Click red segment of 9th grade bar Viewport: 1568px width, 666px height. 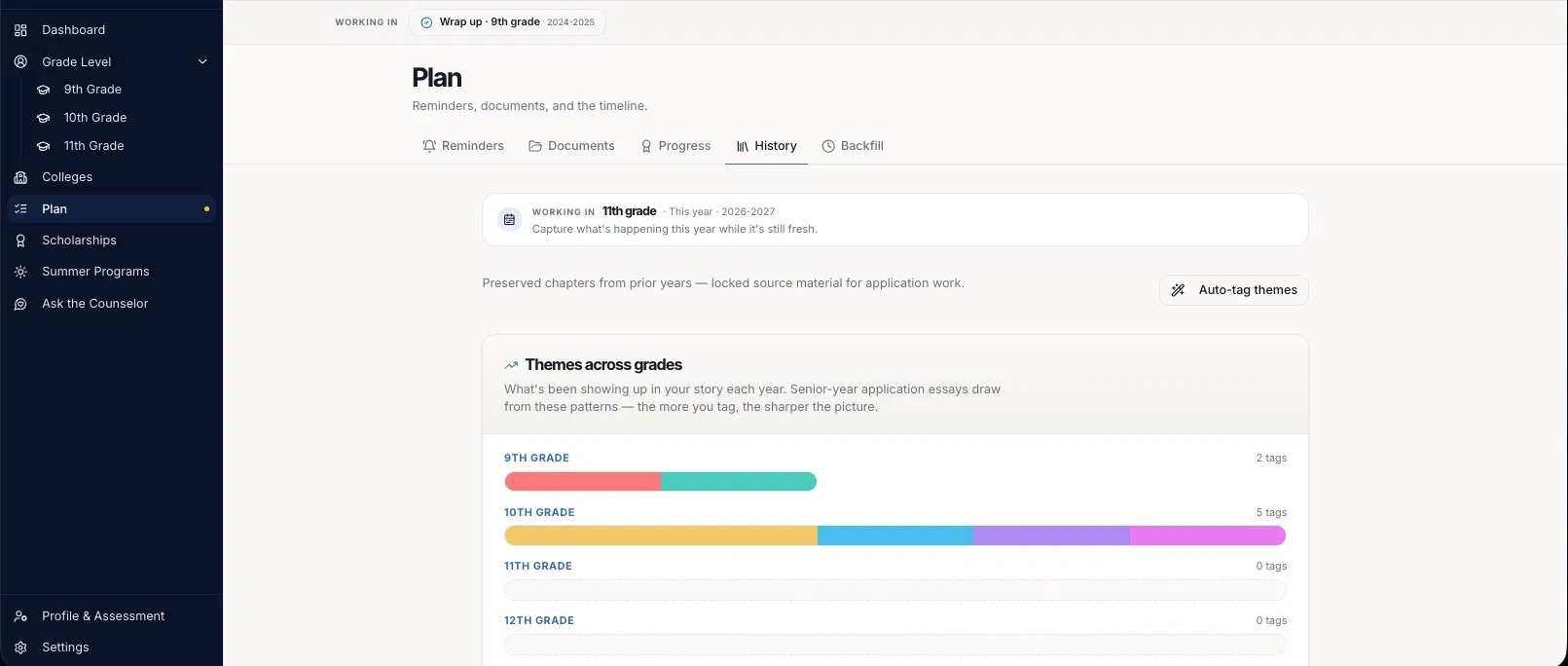coord(582,481)
